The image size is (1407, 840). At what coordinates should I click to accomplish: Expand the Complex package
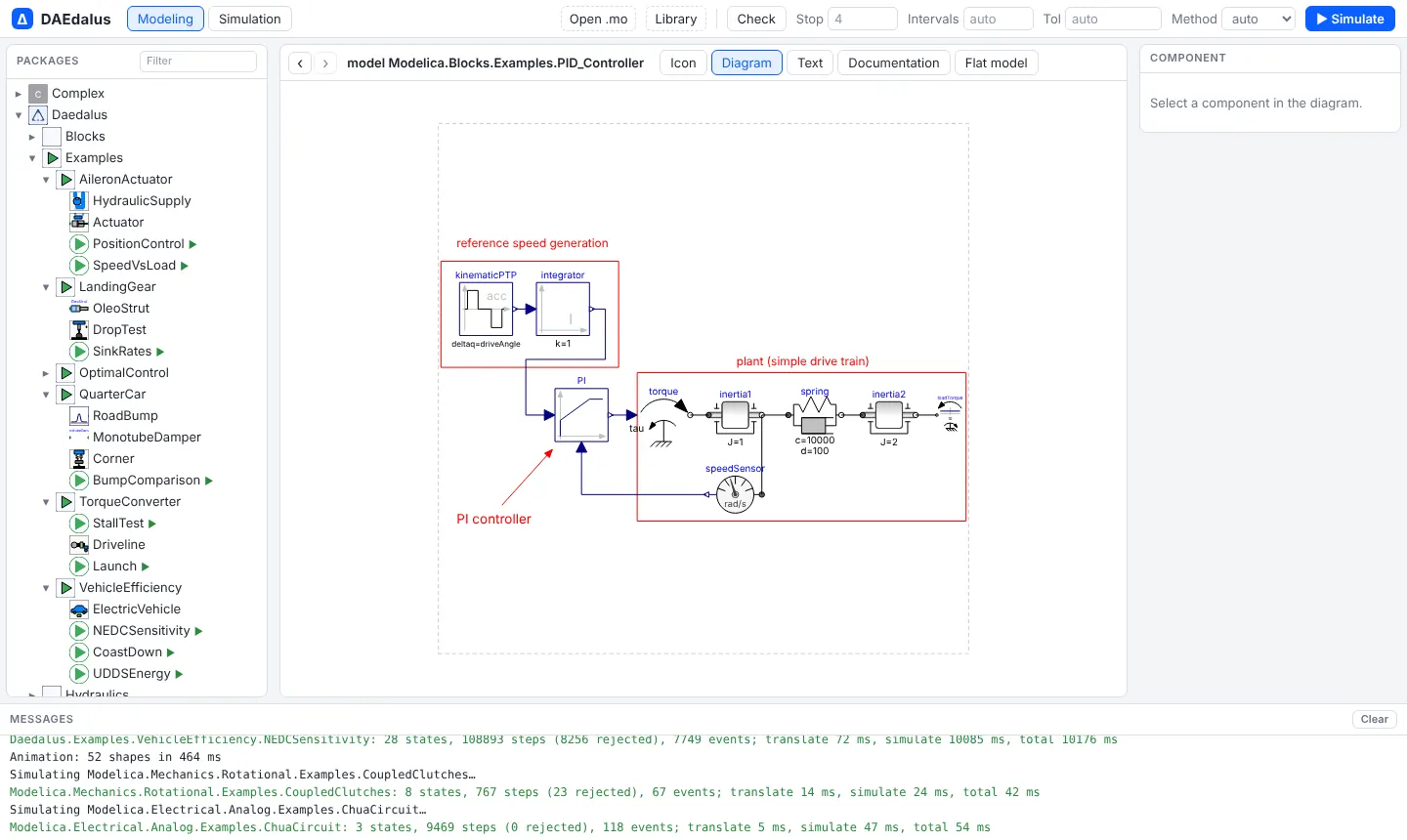pos(18,94)
